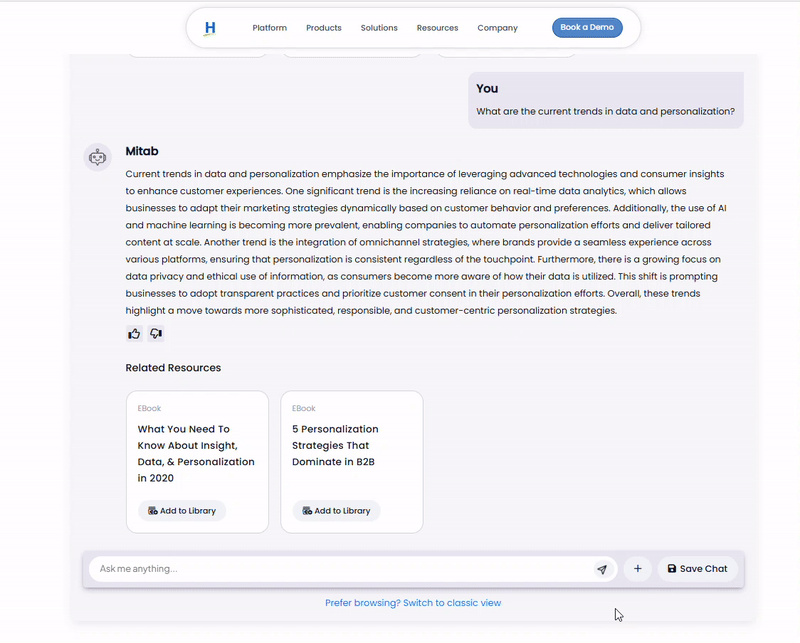
Task: Give the response a thumbs up
Action: pos(134,334)
